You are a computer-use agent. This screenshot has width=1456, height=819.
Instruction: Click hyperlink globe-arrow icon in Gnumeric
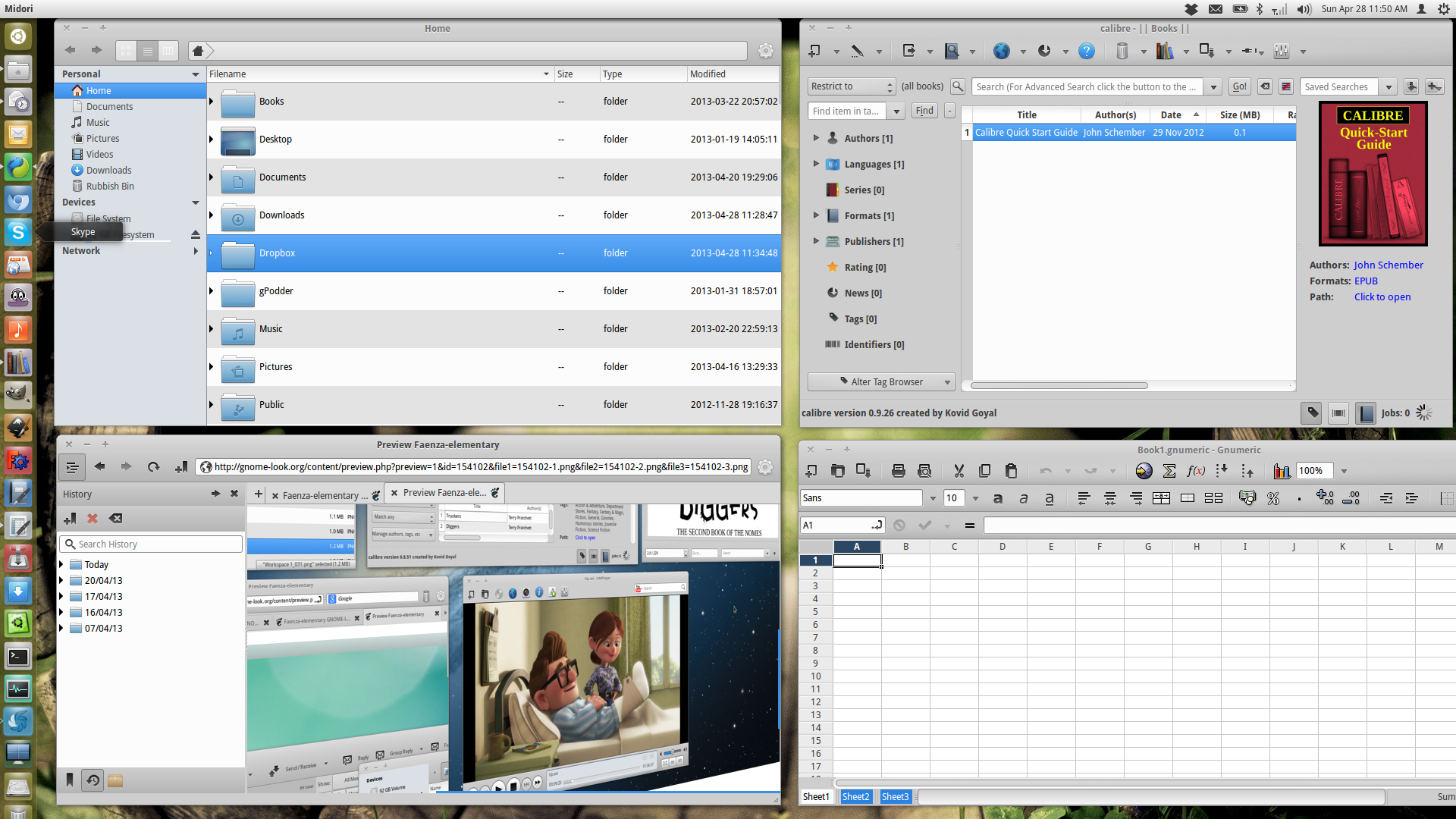pyautogui.click(x=1144, y=471)
